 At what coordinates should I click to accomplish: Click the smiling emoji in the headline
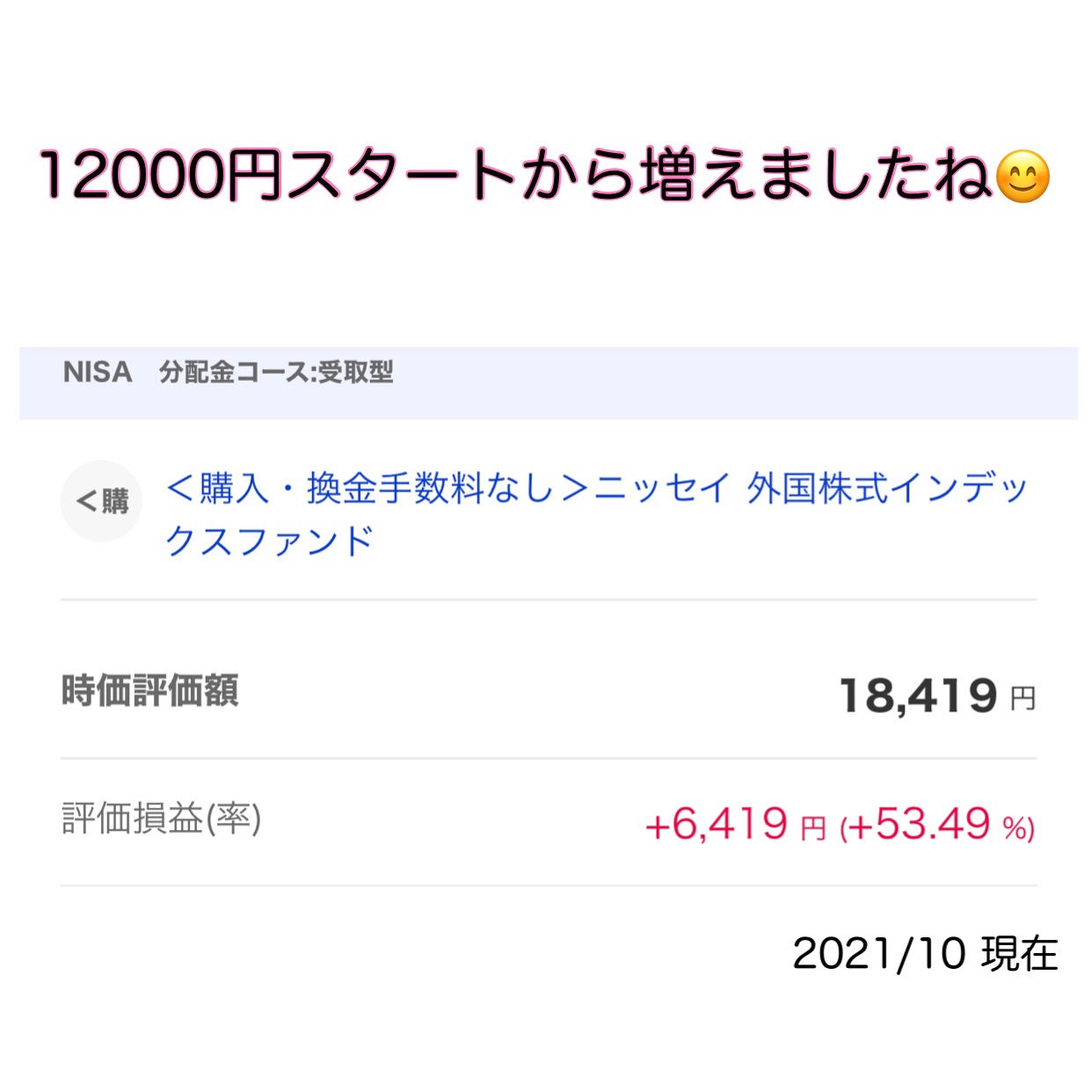[1023, 176]
